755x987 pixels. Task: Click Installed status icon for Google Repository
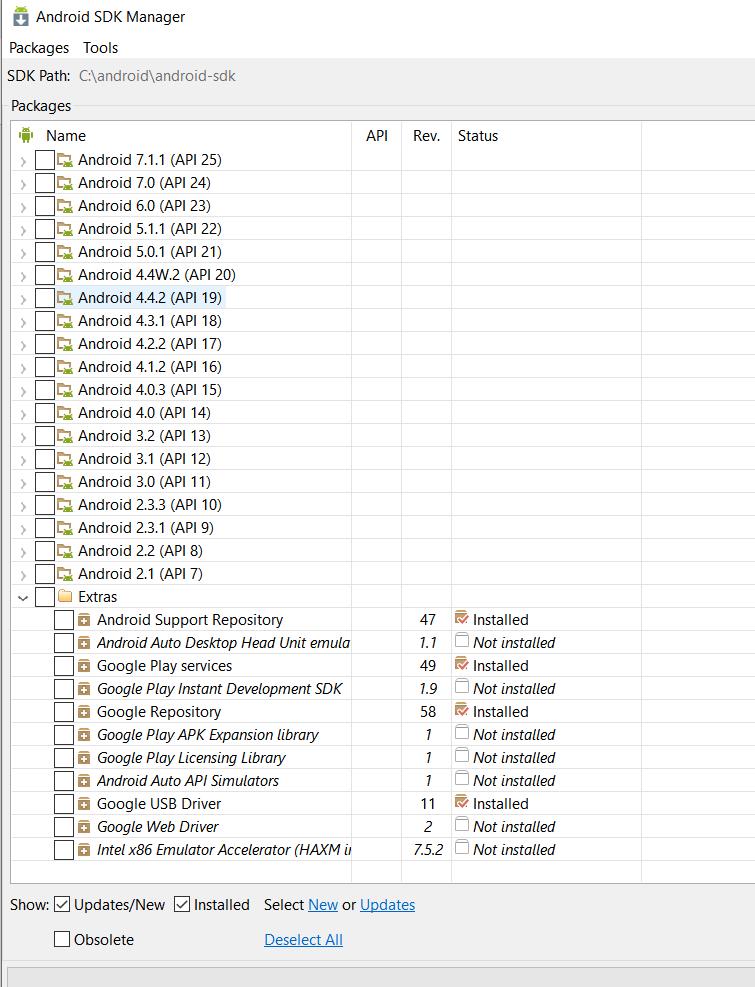point(462,710)
